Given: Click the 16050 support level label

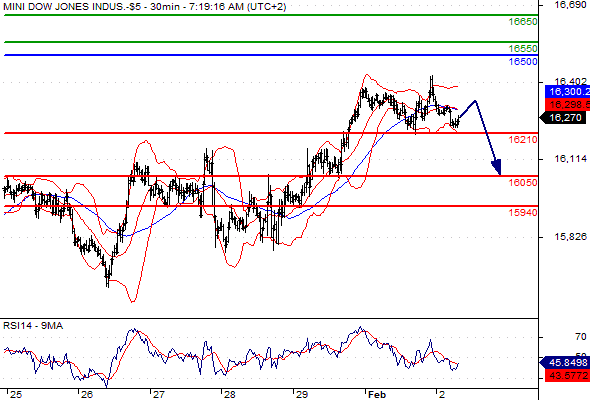Looking at the screenshot, I should [x=523, y=183].
